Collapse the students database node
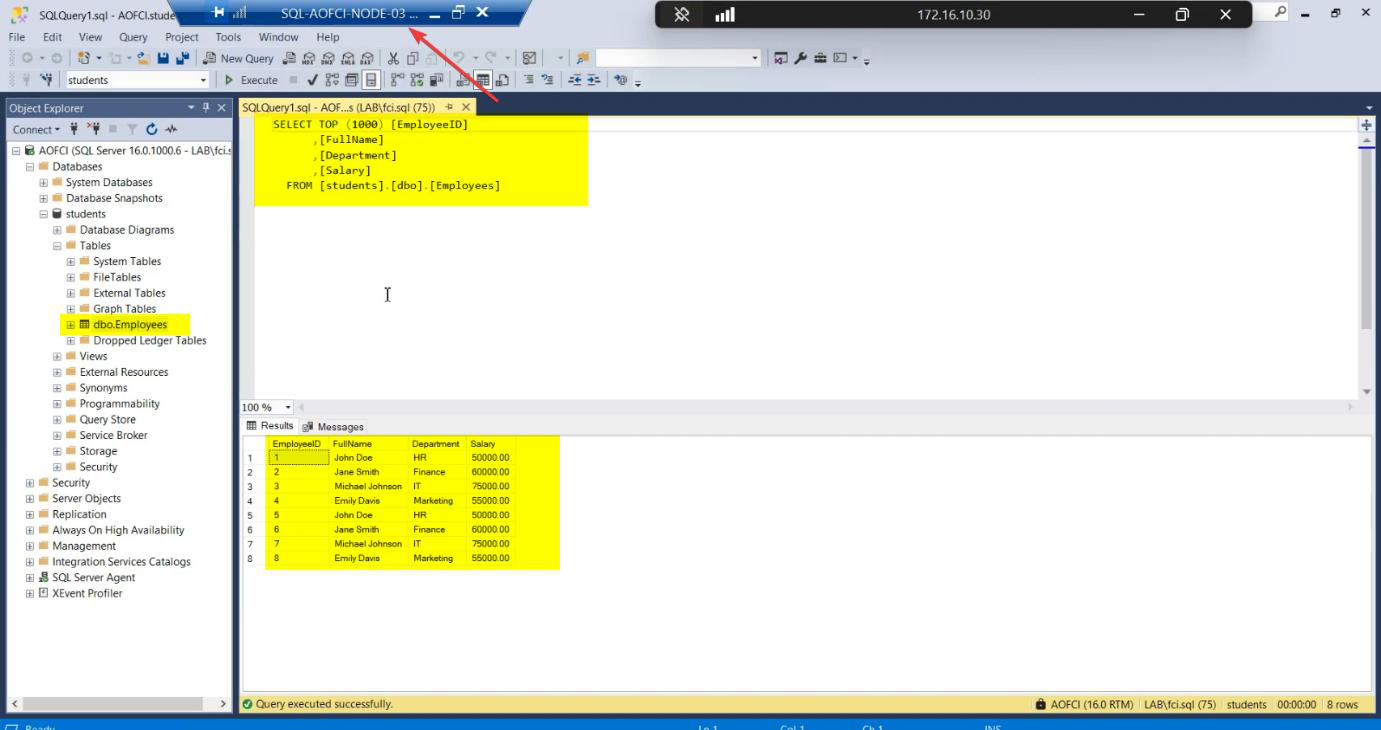 click(43, 214)
